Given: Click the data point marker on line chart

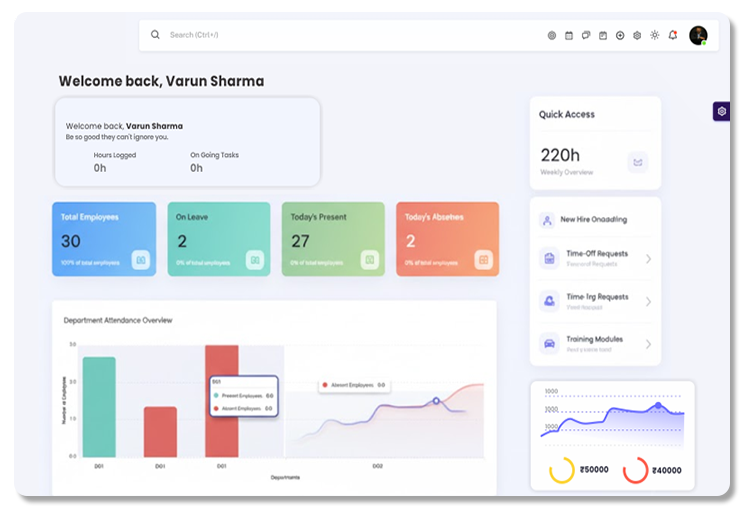Looking at the screenshot, I should tap(435, 401).
